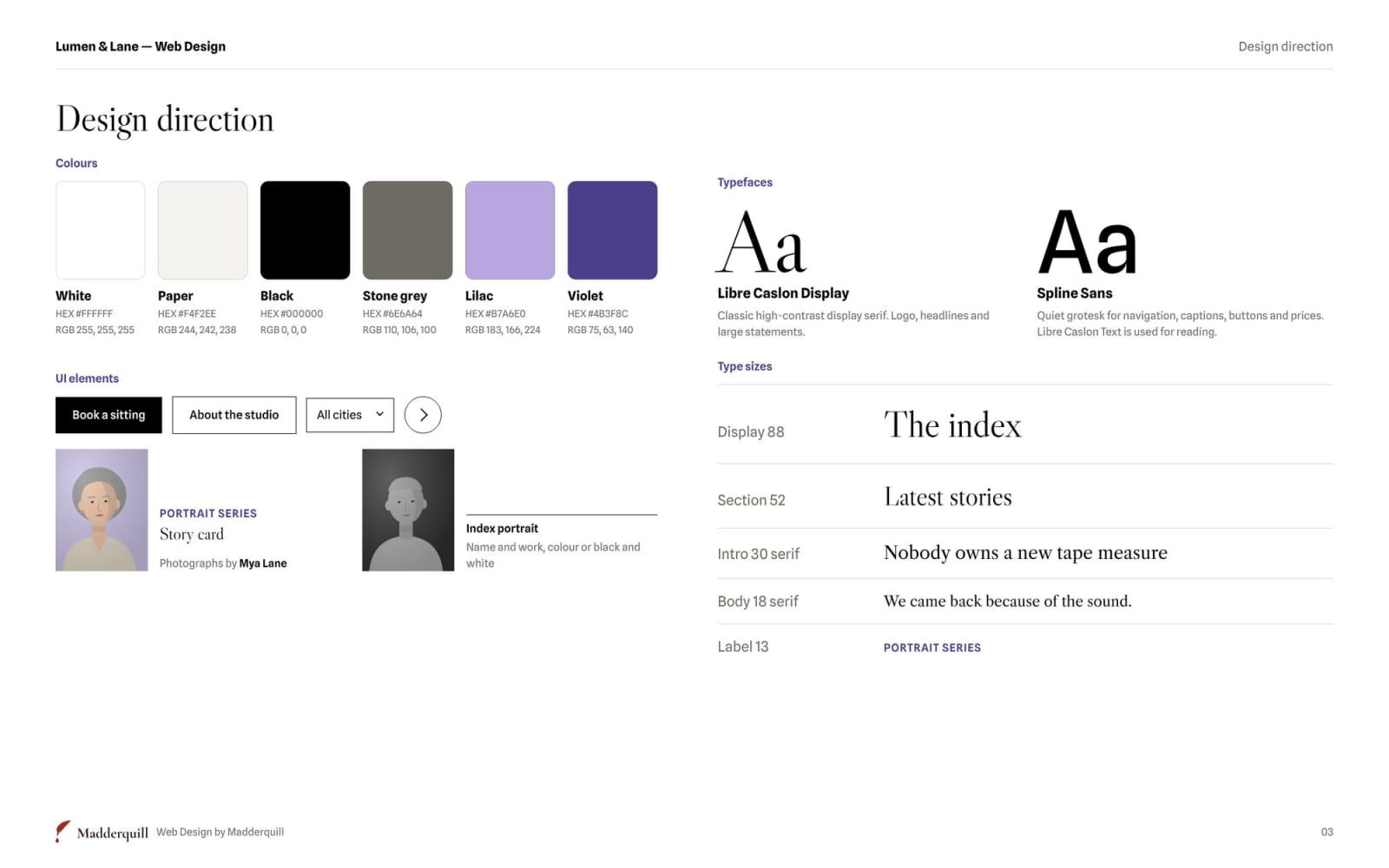This screenshot has width=1389, height=868.
Task: Click the UI elements section heading
Action: (x=87, y=378)
